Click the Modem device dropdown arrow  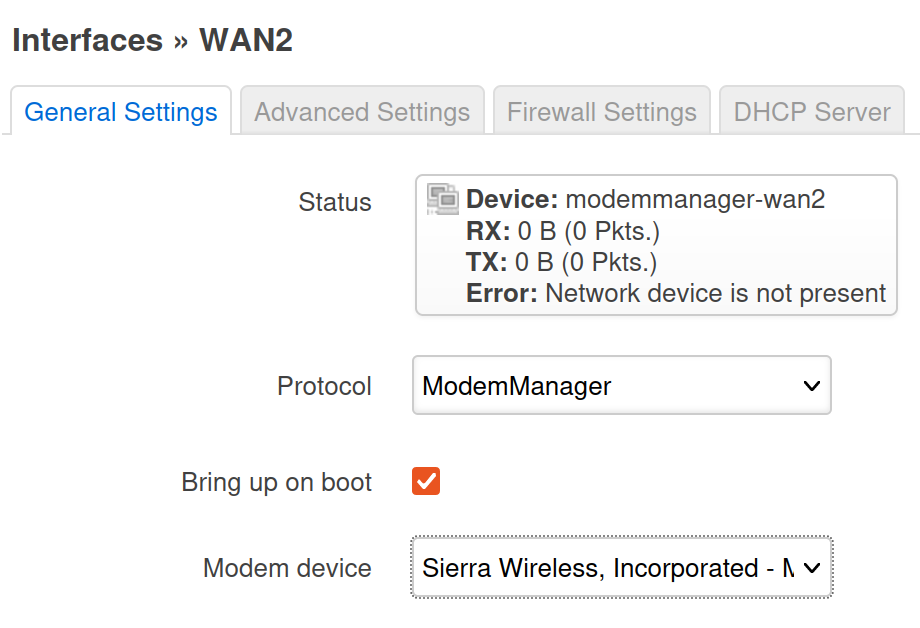(811, 567)
